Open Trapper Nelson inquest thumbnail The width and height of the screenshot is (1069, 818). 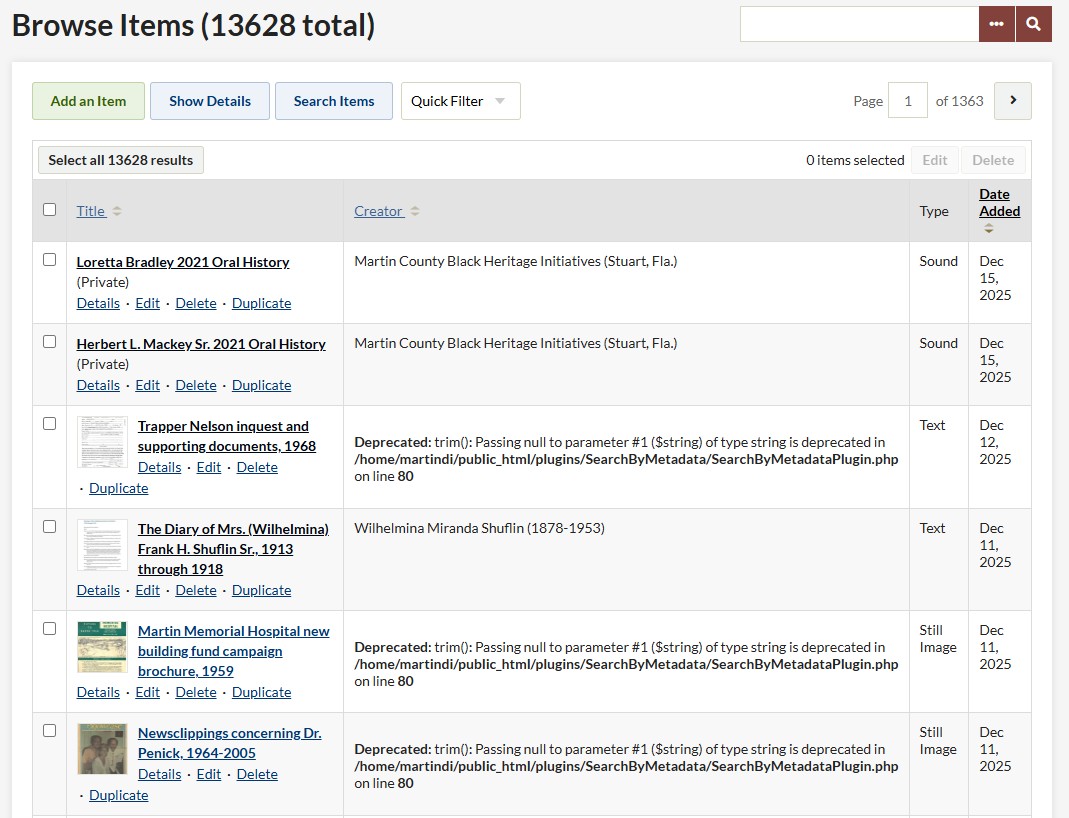click(x=102, y=442)
